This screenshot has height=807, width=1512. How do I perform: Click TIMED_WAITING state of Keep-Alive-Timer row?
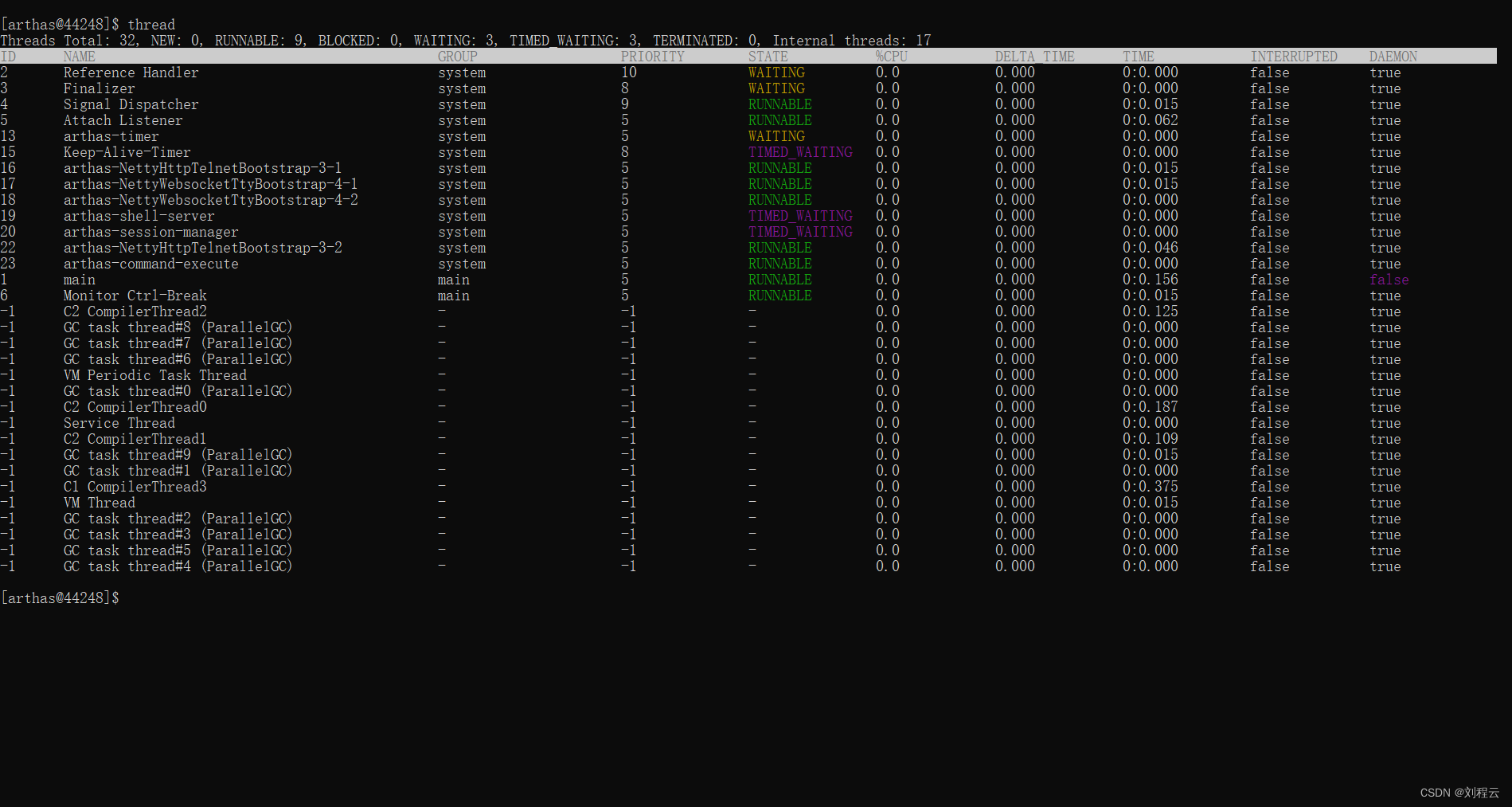(x=800, y=152)
